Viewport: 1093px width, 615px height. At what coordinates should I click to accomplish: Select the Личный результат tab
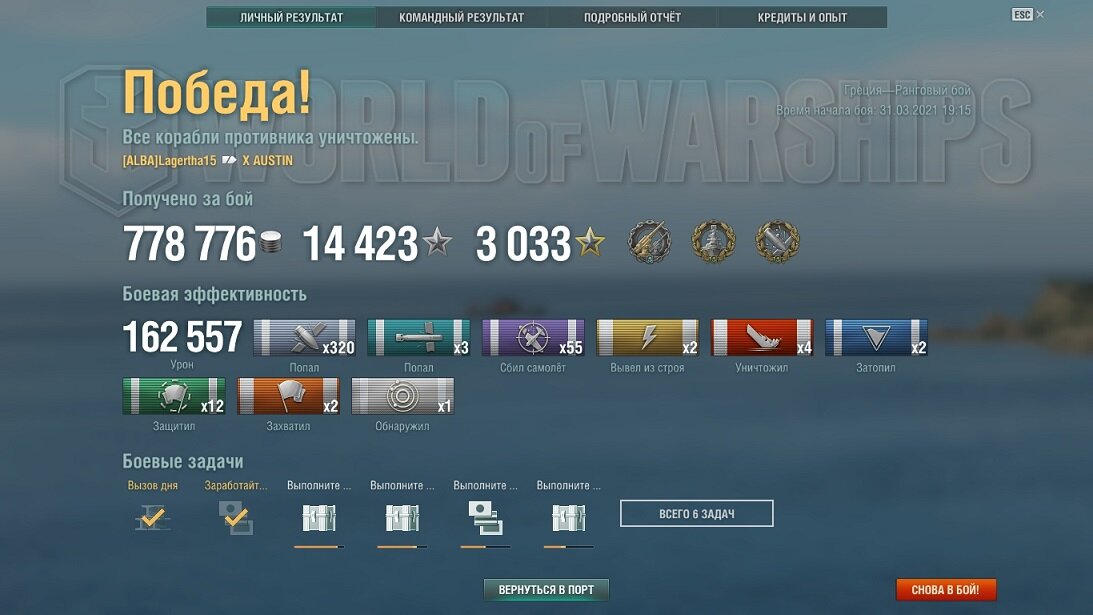coord(291,17)
